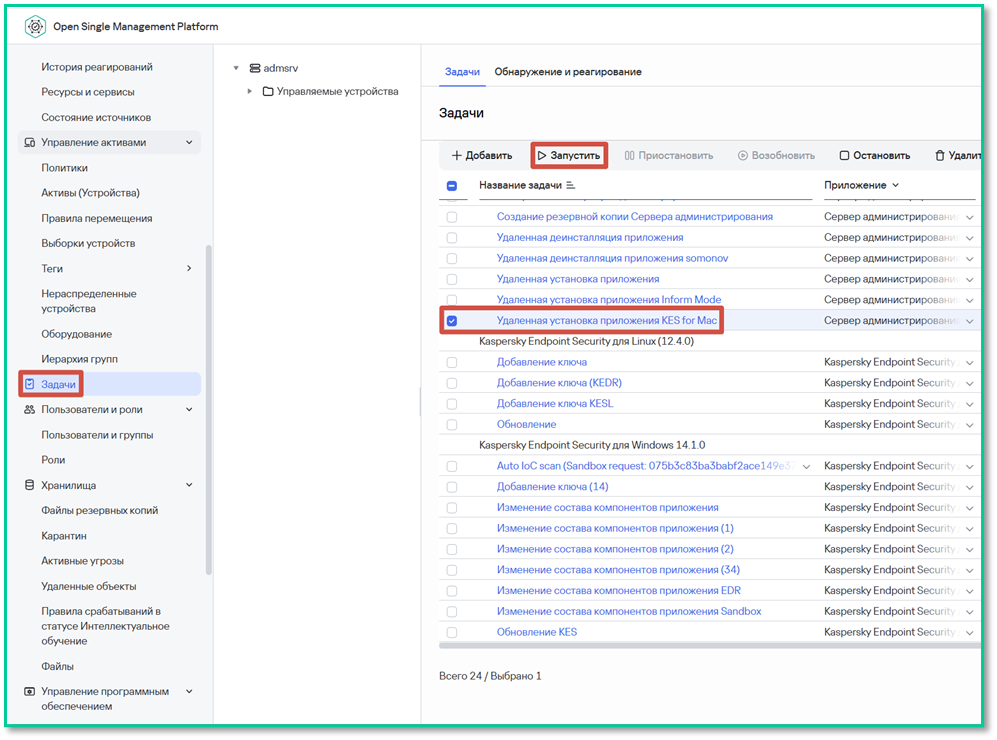Select checkbox for Обновление KES task
Viewport: 997px width, 740px height.
[x=452, y=633]
